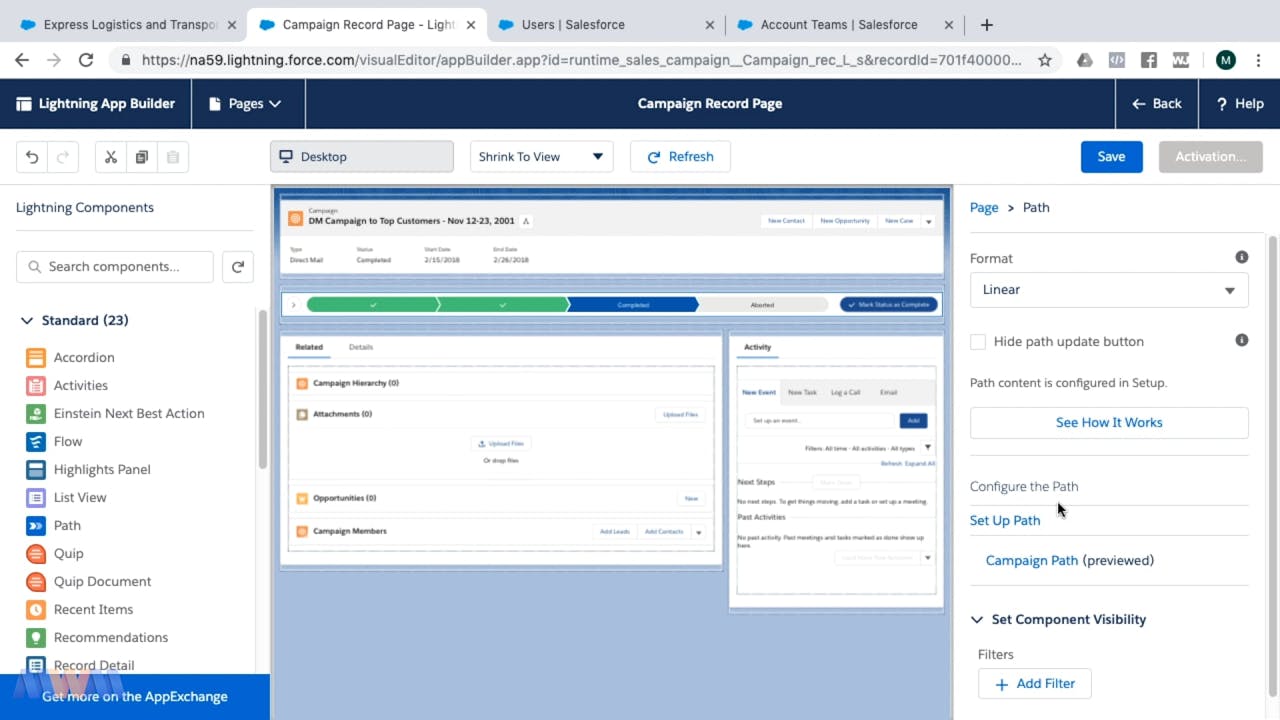Image resolution: width=1280 pixels, height=720 pixels.
Task: Click Get more on the AppExchange
Action: (x=135, y=697)
